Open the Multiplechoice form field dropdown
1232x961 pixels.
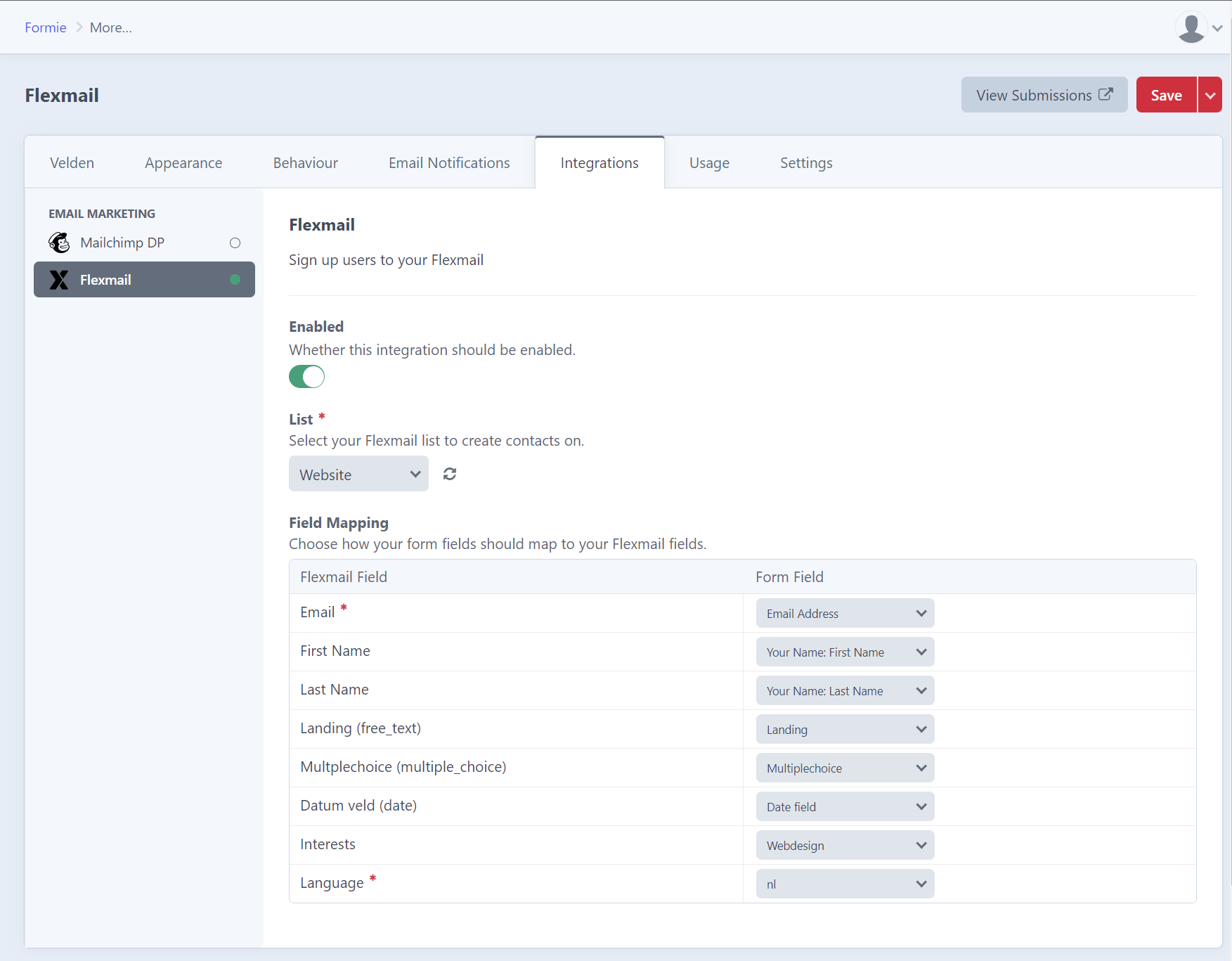coord(845,768)
